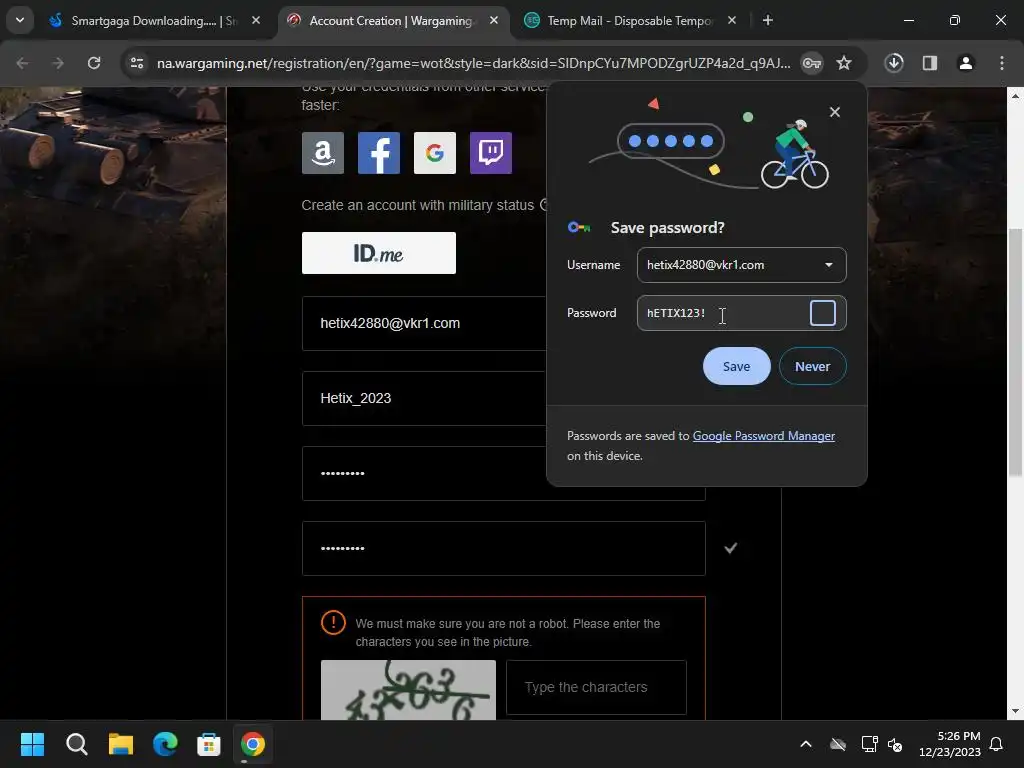Go back to previous page
This screenshot has width=1024, height=768.
pyautogui.click(x=22, y=63)
